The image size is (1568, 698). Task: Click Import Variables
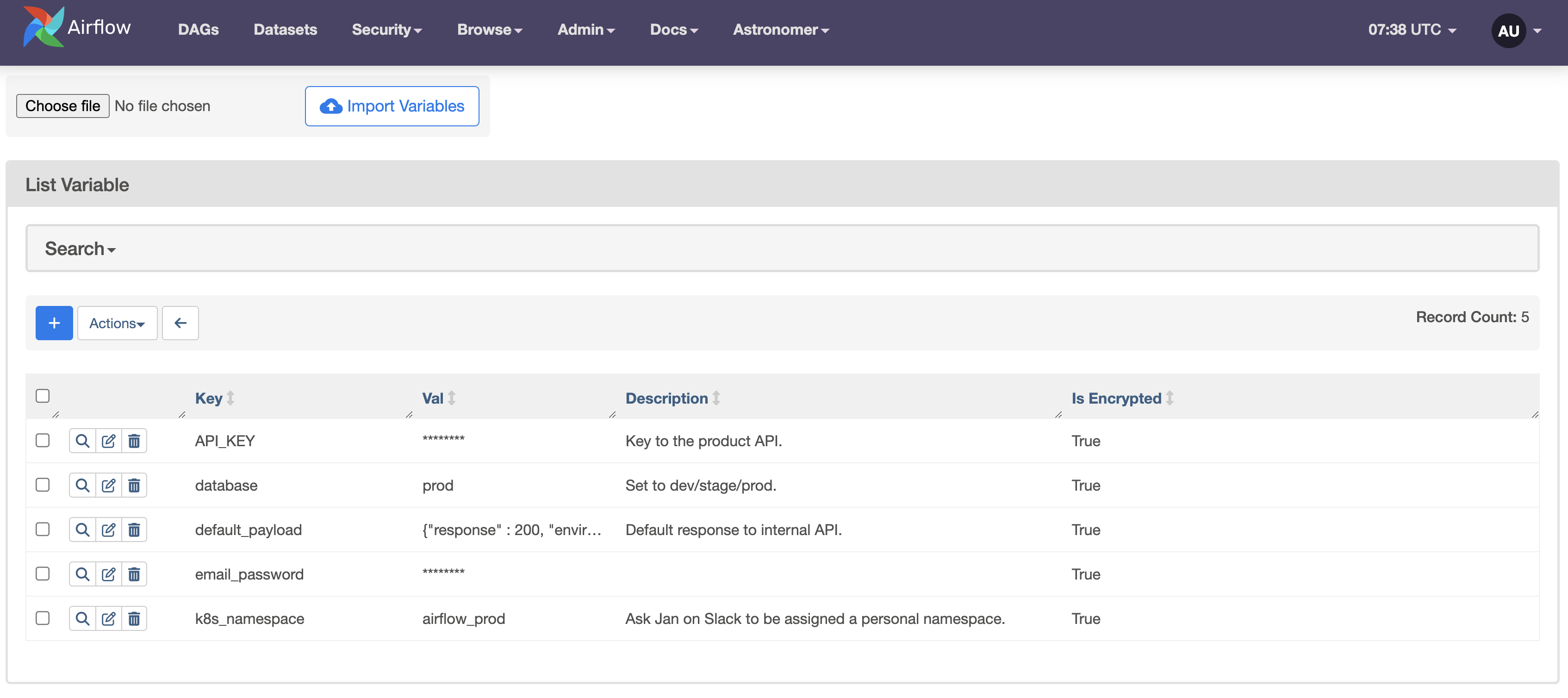click(x=392, y=106)
